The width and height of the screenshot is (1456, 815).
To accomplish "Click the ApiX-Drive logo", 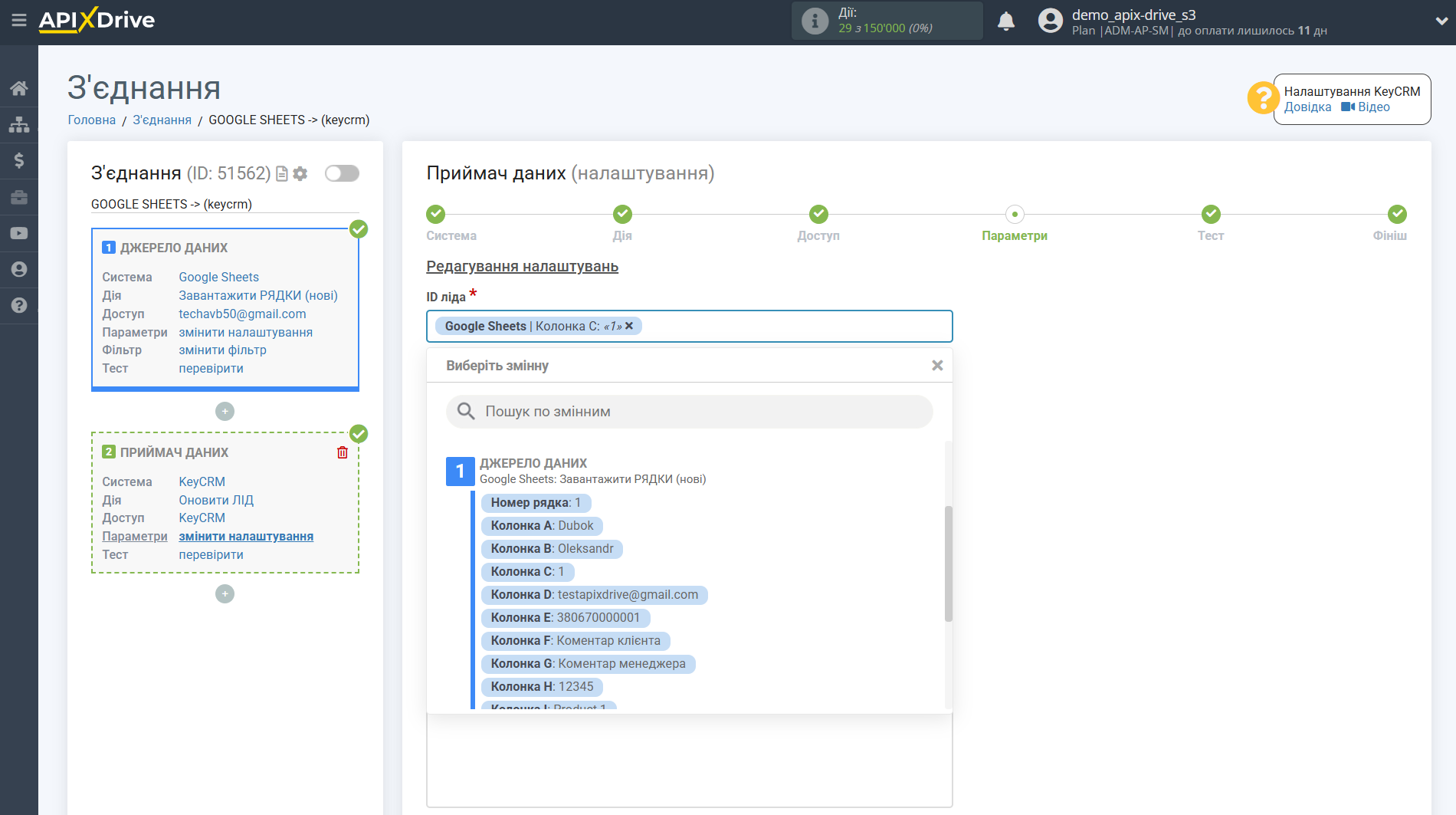I will click(97, 21).
